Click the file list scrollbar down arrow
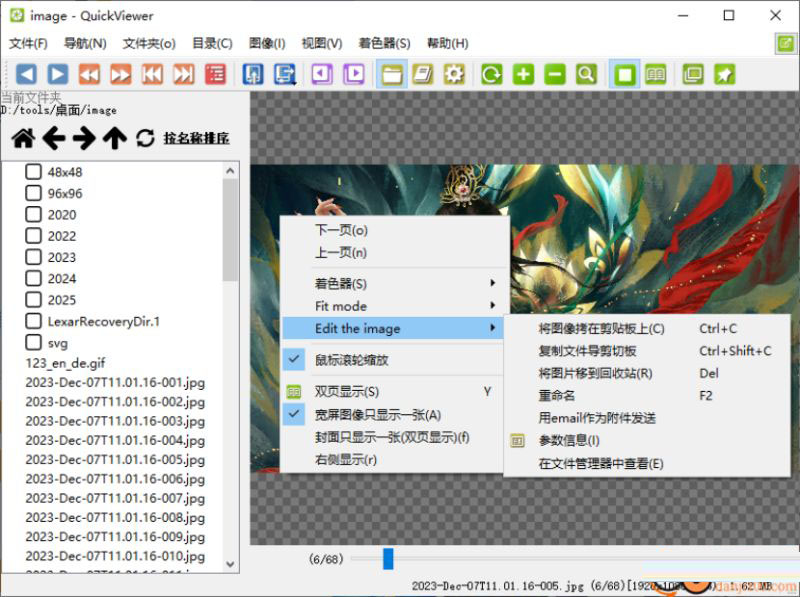 coord(230,564)
